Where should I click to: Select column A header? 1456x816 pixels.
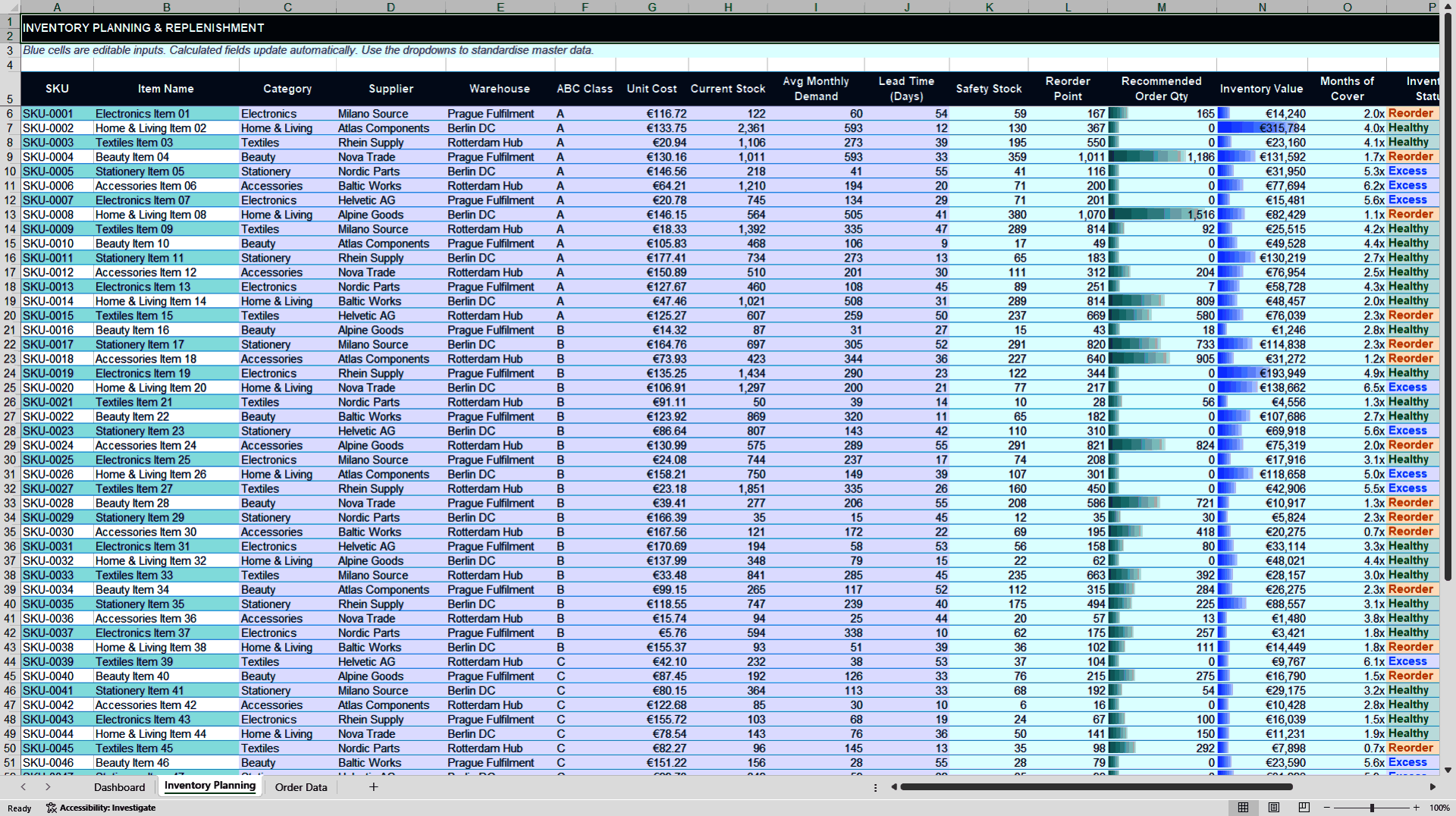tap(57, 7)
